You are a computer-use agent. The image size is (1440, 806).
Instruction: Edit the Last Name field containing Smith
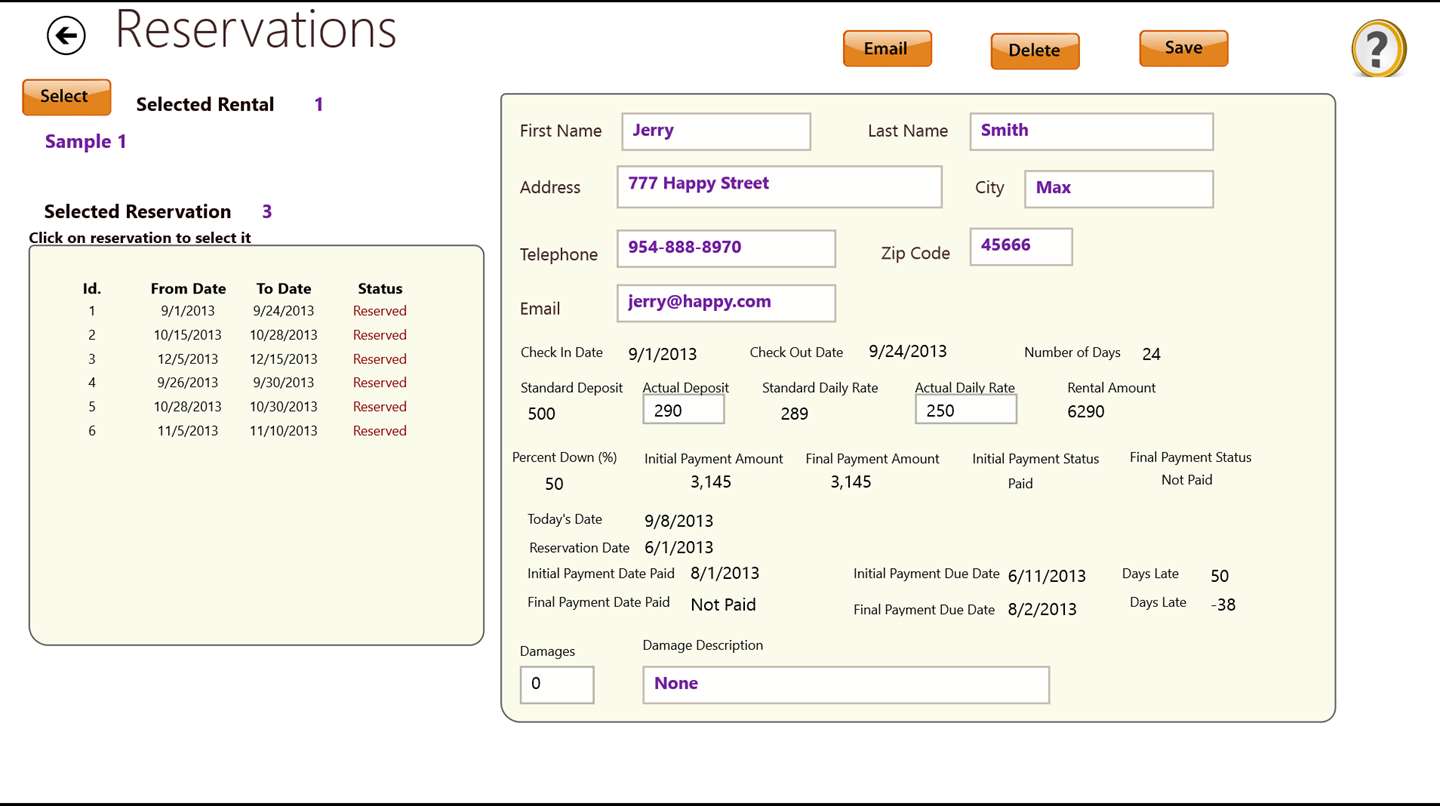coord(1091,131)
